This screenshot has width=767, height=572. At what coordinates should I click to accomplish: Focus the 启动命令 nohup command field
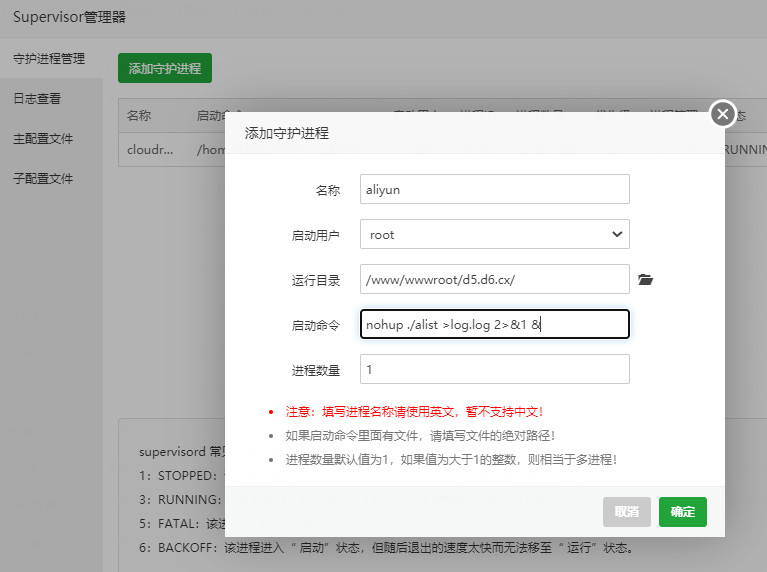pos(495,324)
